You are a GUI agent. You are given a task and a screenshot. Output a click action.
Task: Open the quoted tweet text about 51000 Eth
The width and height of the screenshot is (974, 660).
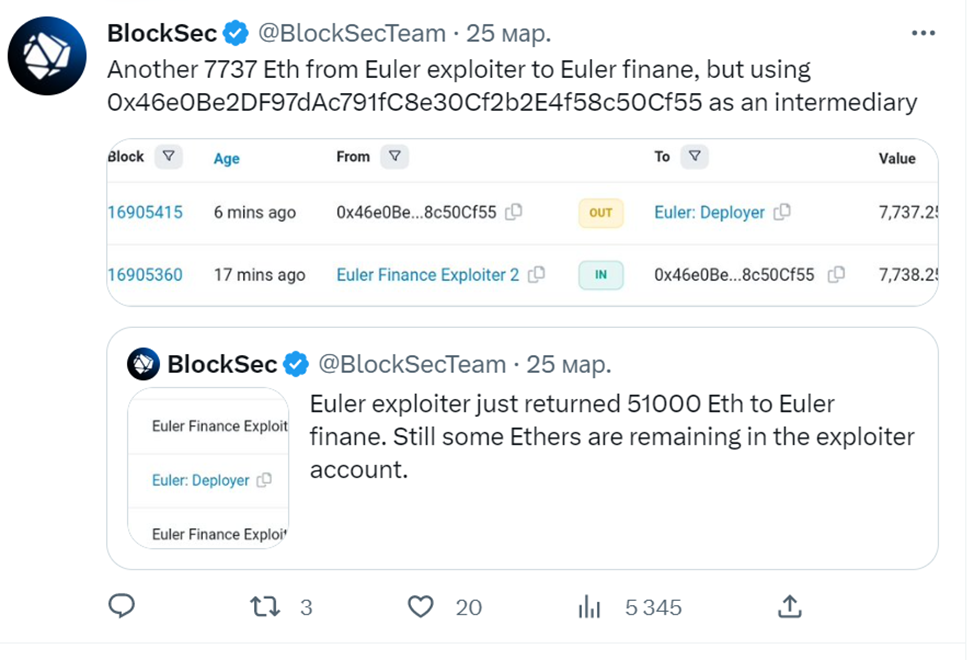610,437
